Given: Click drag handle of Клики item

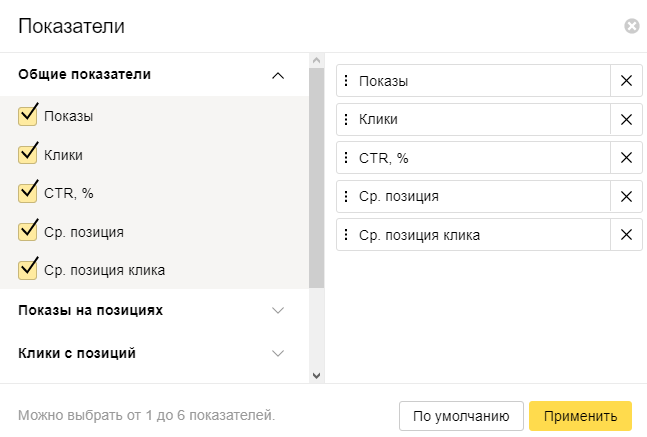Looking at the screenshot, I should coord(346,119).
